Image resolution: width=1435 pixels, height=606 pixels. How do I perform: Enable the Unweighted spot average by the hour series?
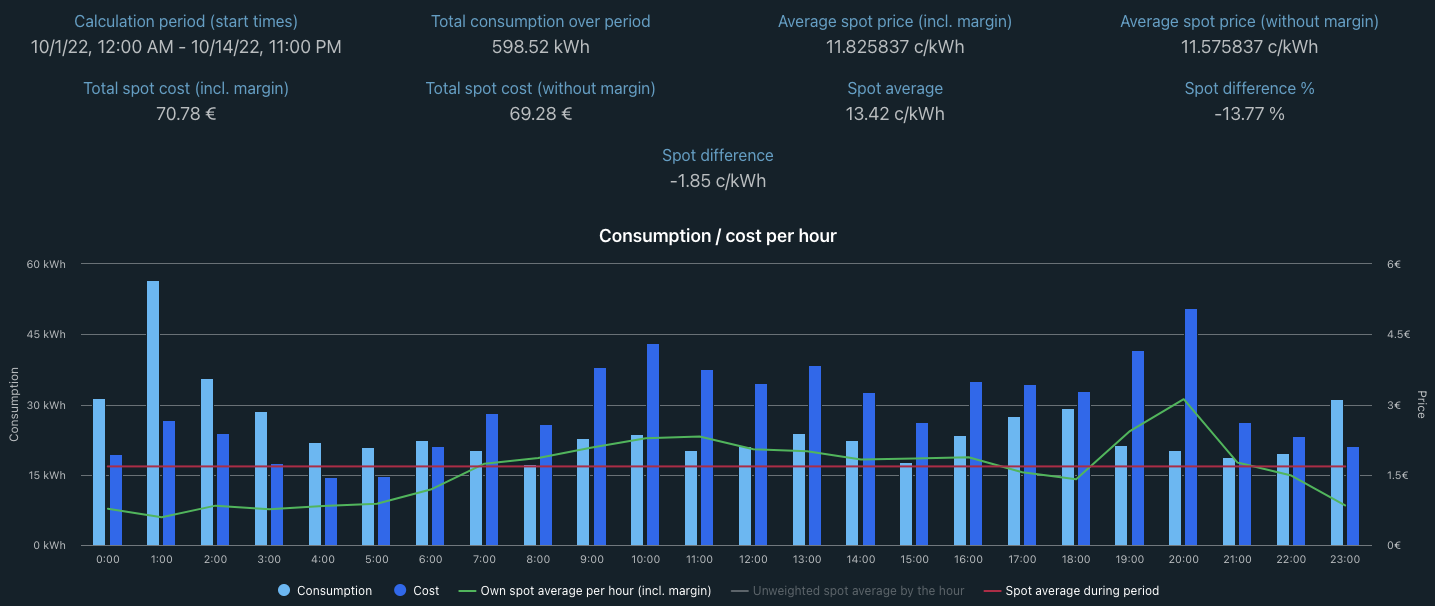coord(848,591)
